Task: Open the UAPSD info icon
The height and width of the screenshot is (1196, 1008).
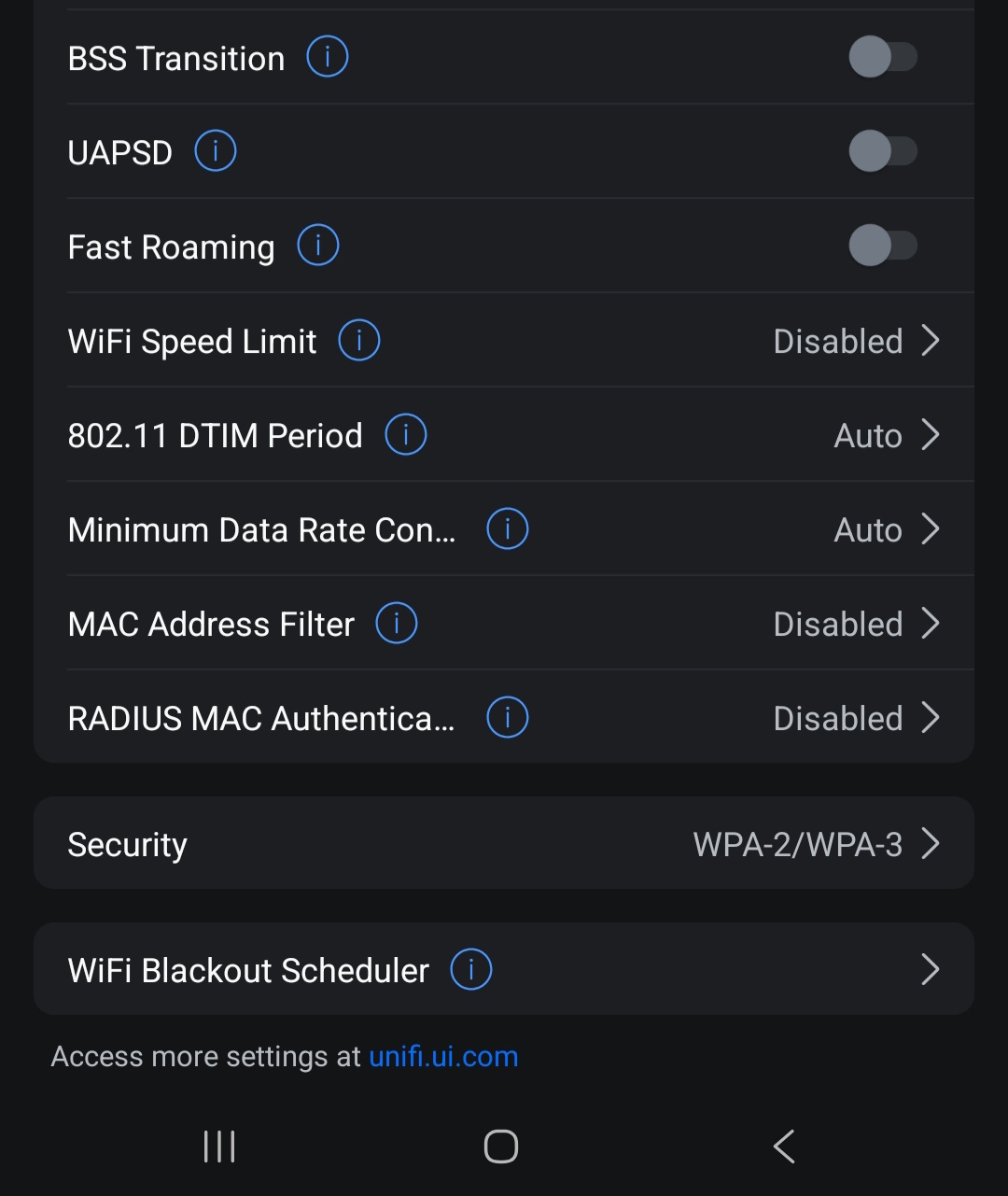Action: tap(216, 151)
